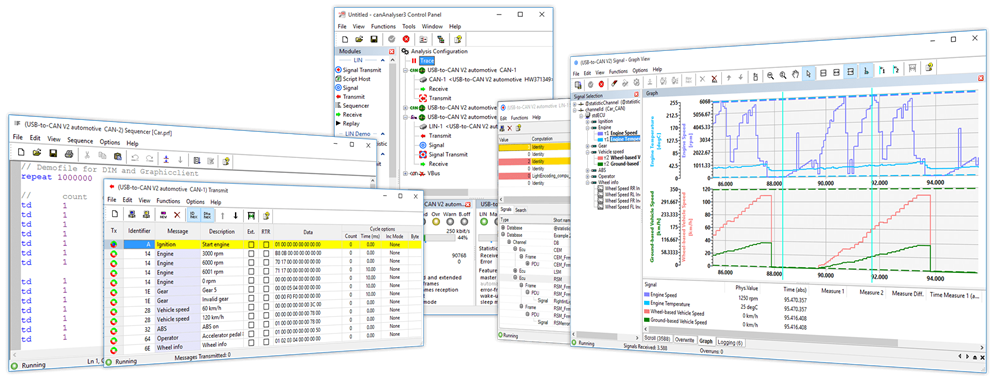
Task: Click Save icon in Control Panel toolbar
Action: [374, 39]
